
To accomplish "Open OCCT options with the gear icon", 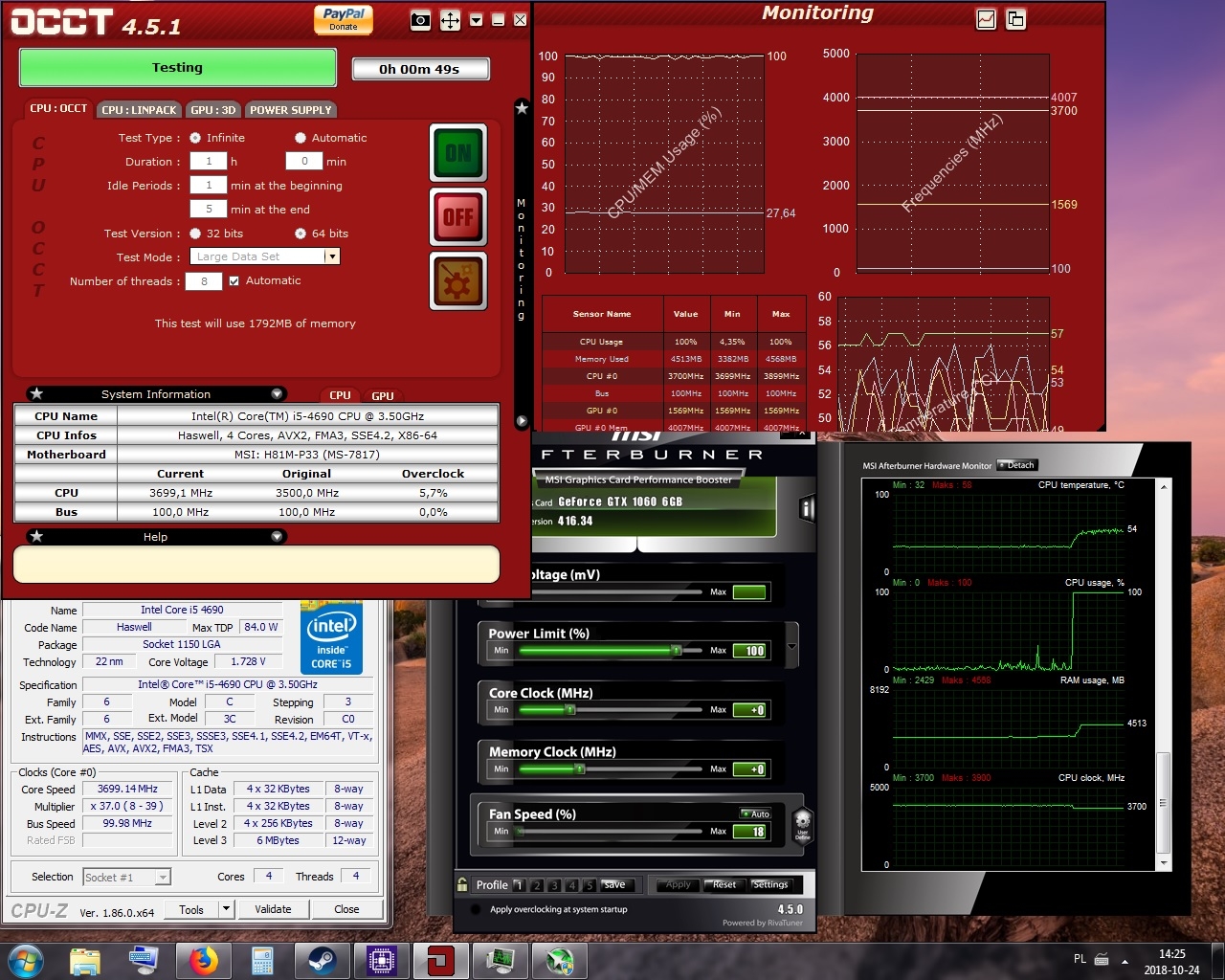I will click(x=458, y=281).
